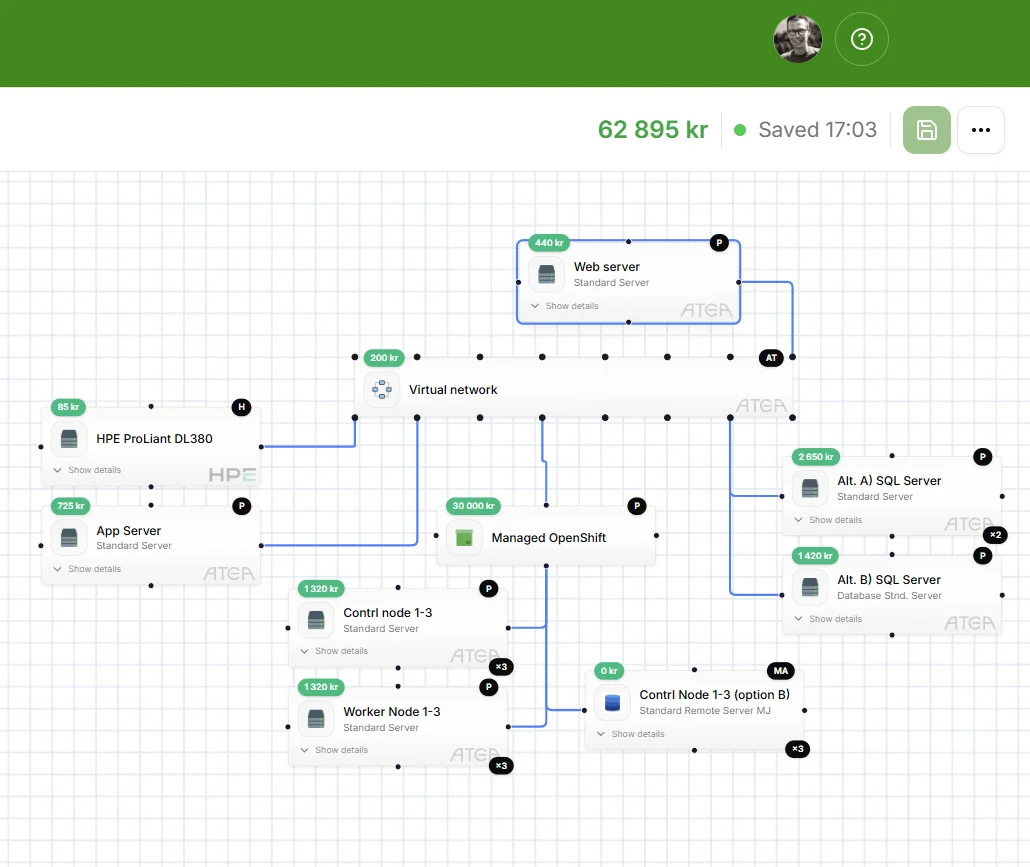Open the three-dot more options menu

[980, 130]
